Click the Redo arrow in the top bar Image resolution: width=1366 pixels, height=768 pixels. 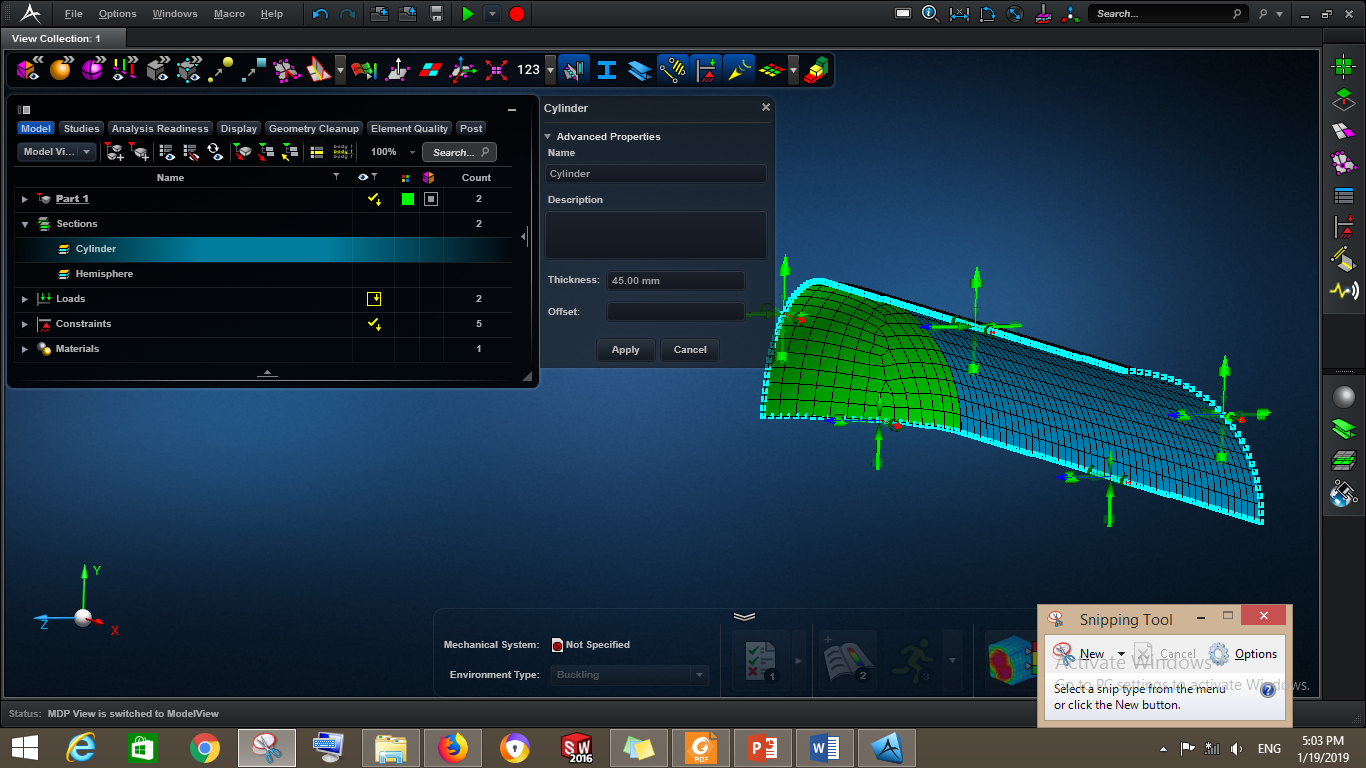(347, 14)
